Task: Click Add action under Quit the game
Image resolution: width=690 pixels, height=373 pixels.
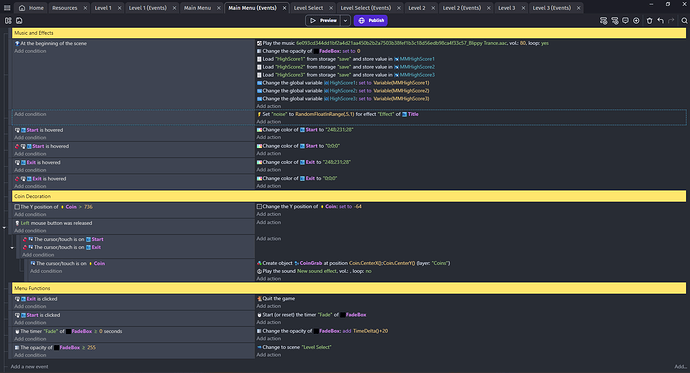Action: click(269, 306)
